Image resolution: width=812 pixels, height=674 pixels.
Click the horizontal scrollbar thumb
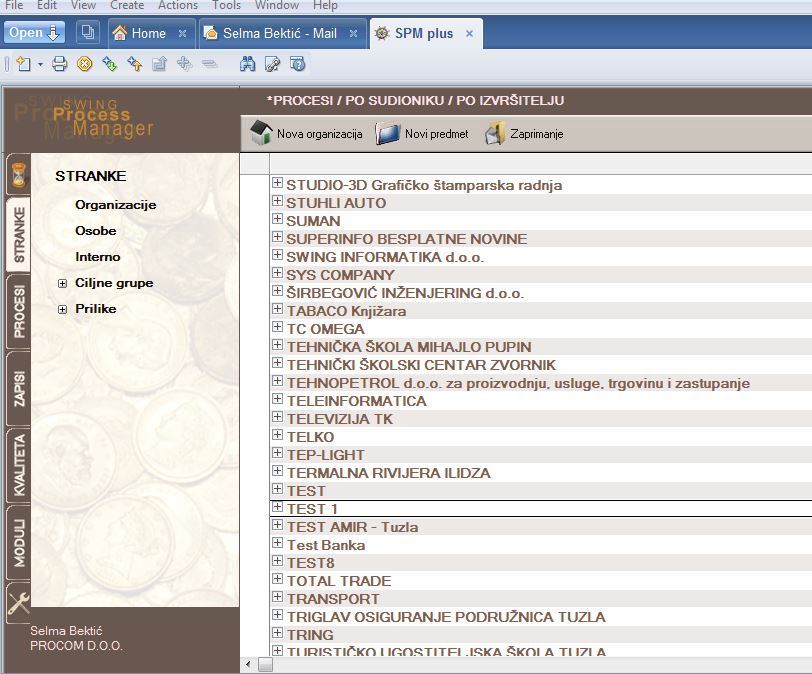[265, 664]
